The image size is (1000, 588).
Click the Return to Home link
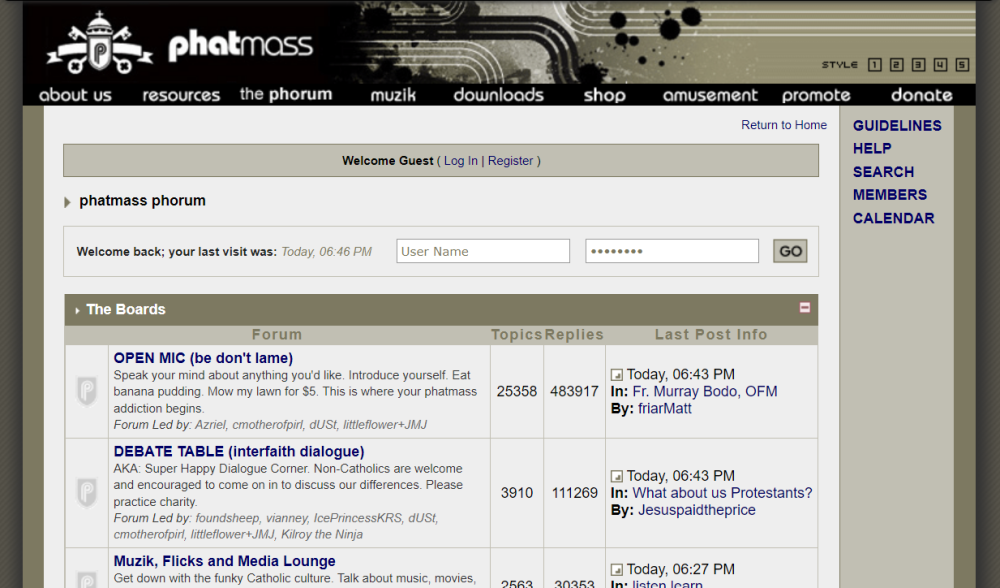[784, 125]
